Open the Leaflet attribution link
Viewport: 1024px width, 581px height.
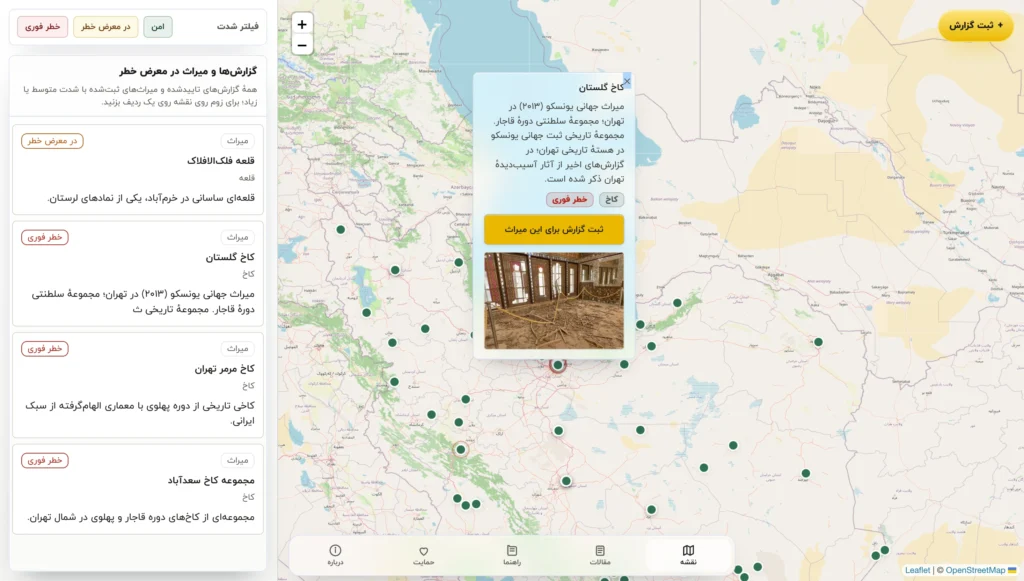pyautogui.click(x=917, y=570)
